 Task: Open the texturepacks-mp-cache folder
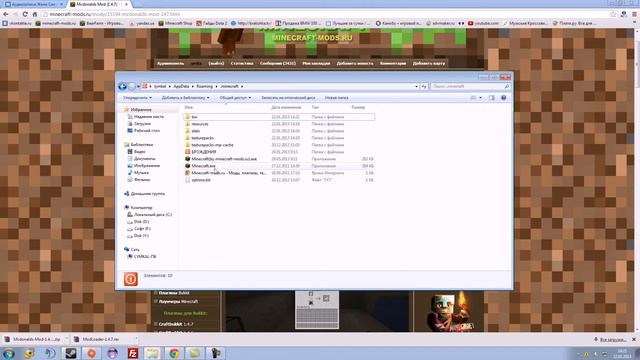[x=212, y=145]
